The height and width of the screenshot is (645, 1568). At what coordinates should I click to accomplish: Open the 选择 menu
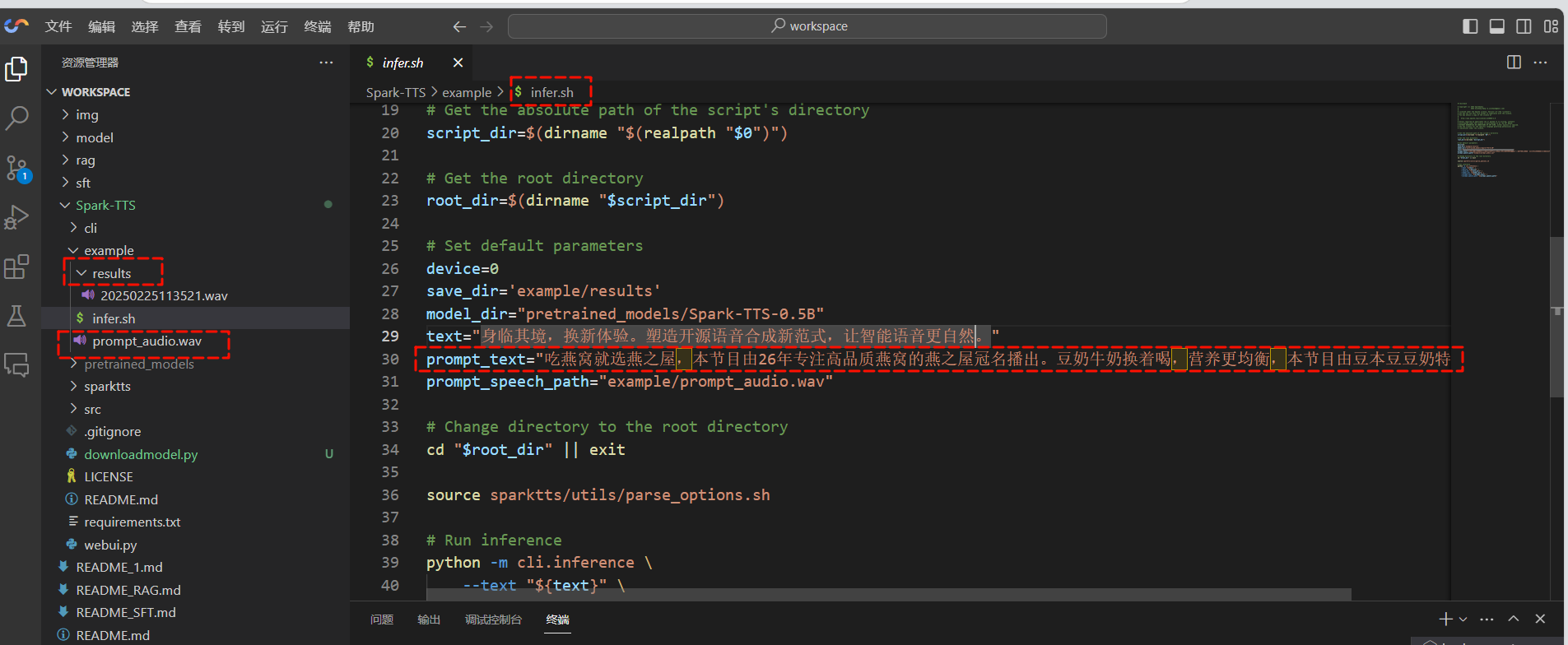pyautogui.click(x=145, y=26)
